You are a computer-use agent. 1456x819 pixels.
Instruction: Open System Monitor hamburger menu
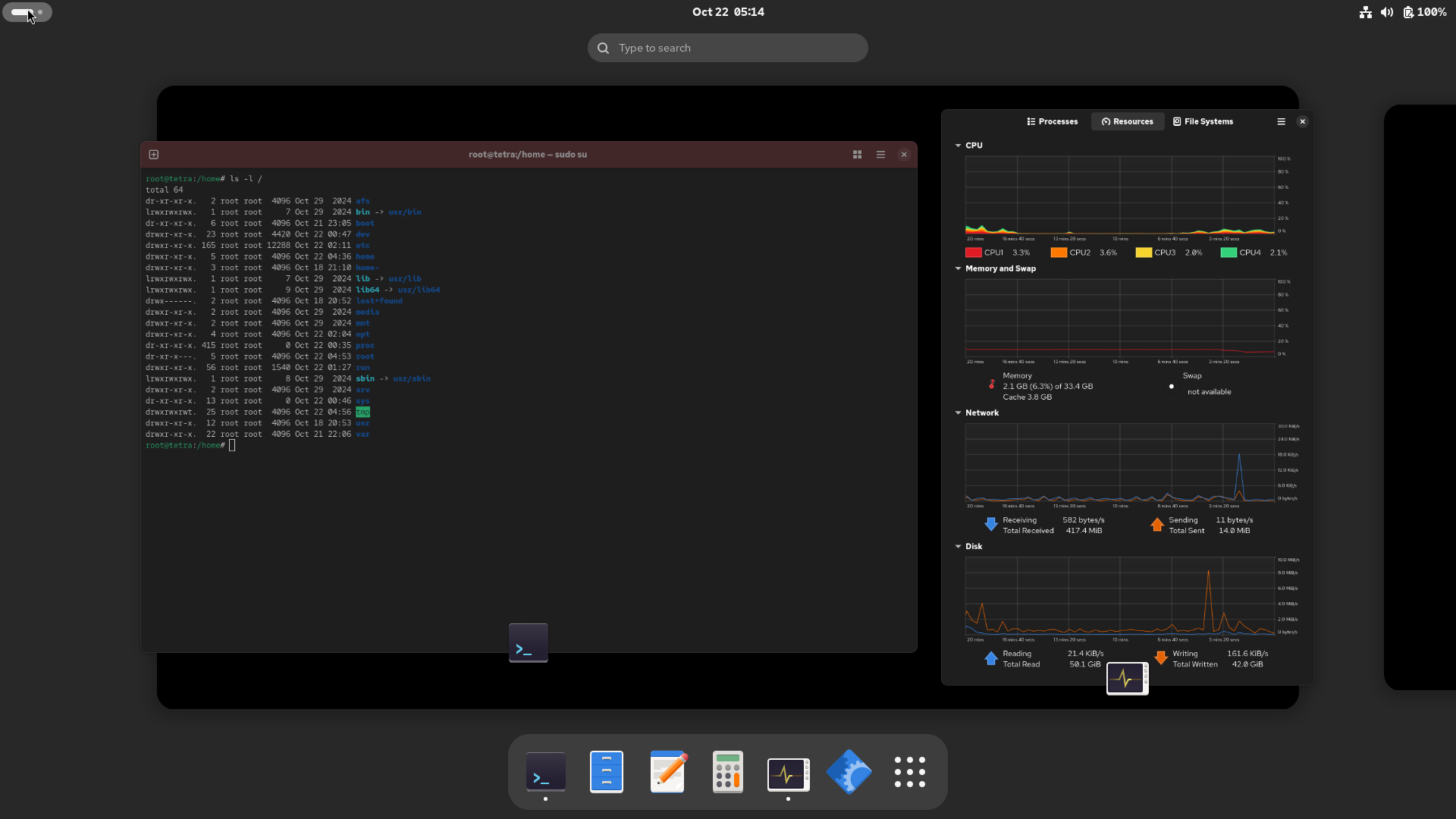(x=1281, y=121)
